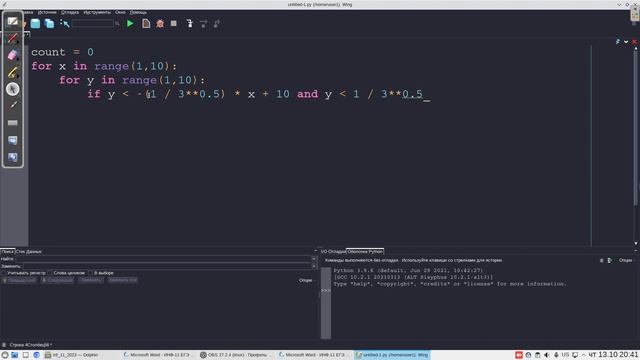Click the microphone tray icon
Screen dimensions: 640x360
tap(556, 355)
